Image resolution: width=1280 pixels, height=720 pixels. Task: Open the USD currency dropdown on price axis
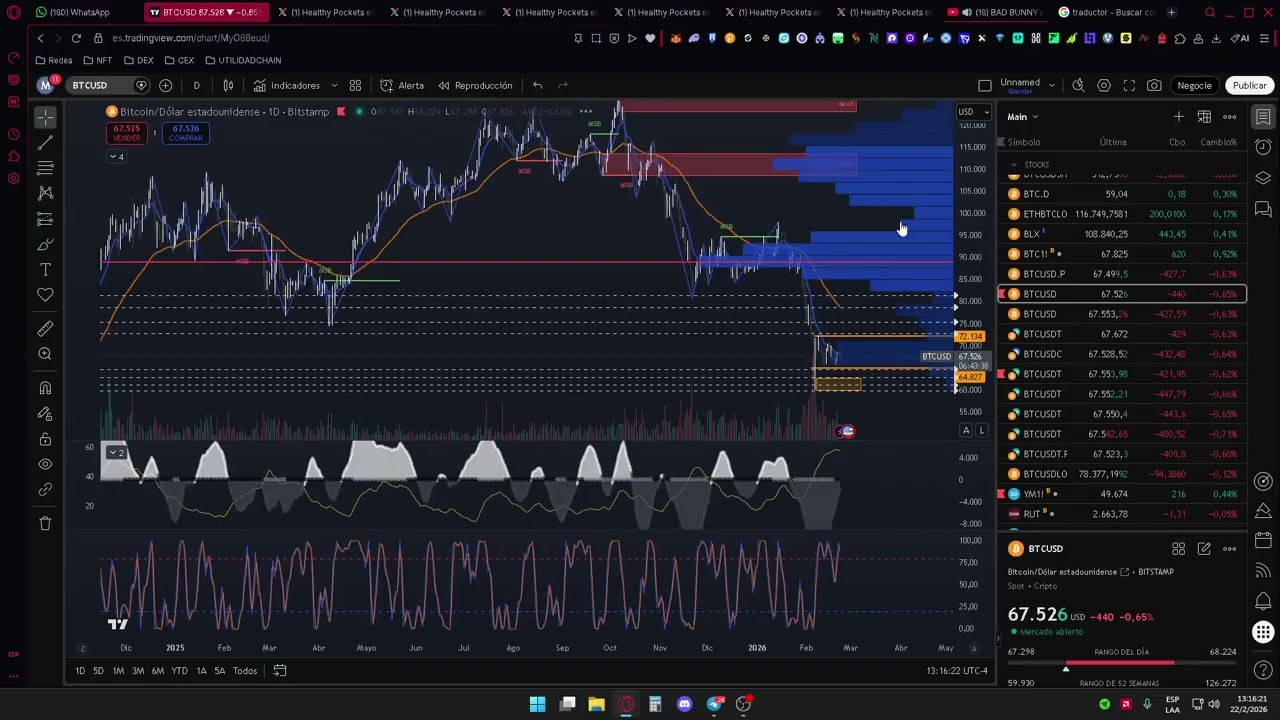(x=973, y=112)
